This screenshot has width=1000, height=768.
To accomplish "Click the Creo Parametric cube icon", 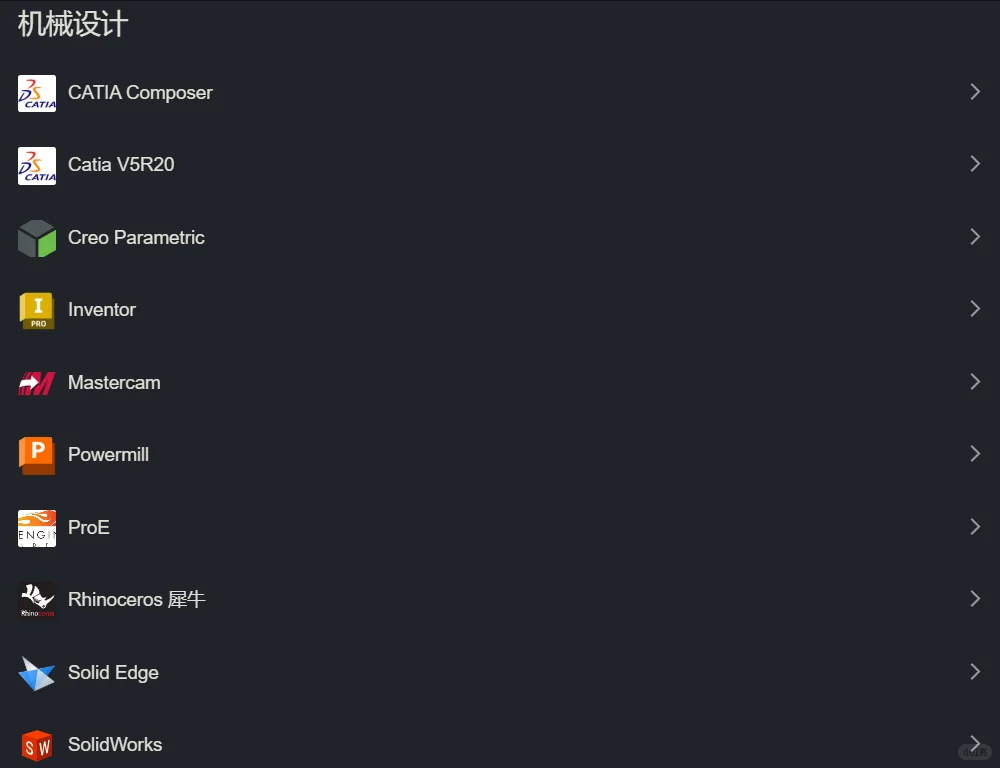I will [37, 238].
